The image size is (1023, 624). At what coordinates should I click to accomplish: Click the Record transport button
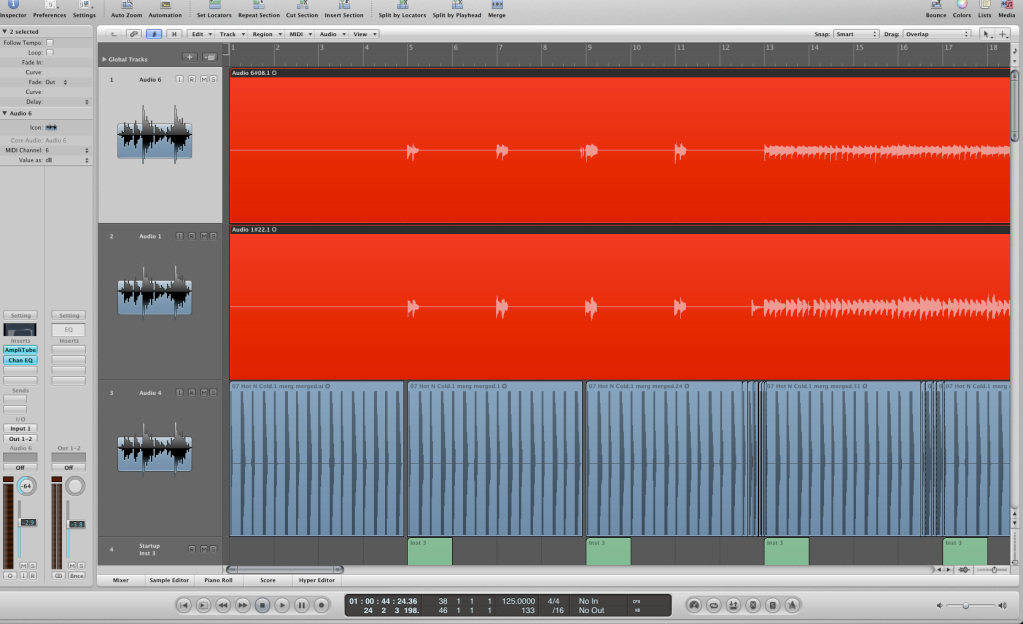click(x=321, y=605)
